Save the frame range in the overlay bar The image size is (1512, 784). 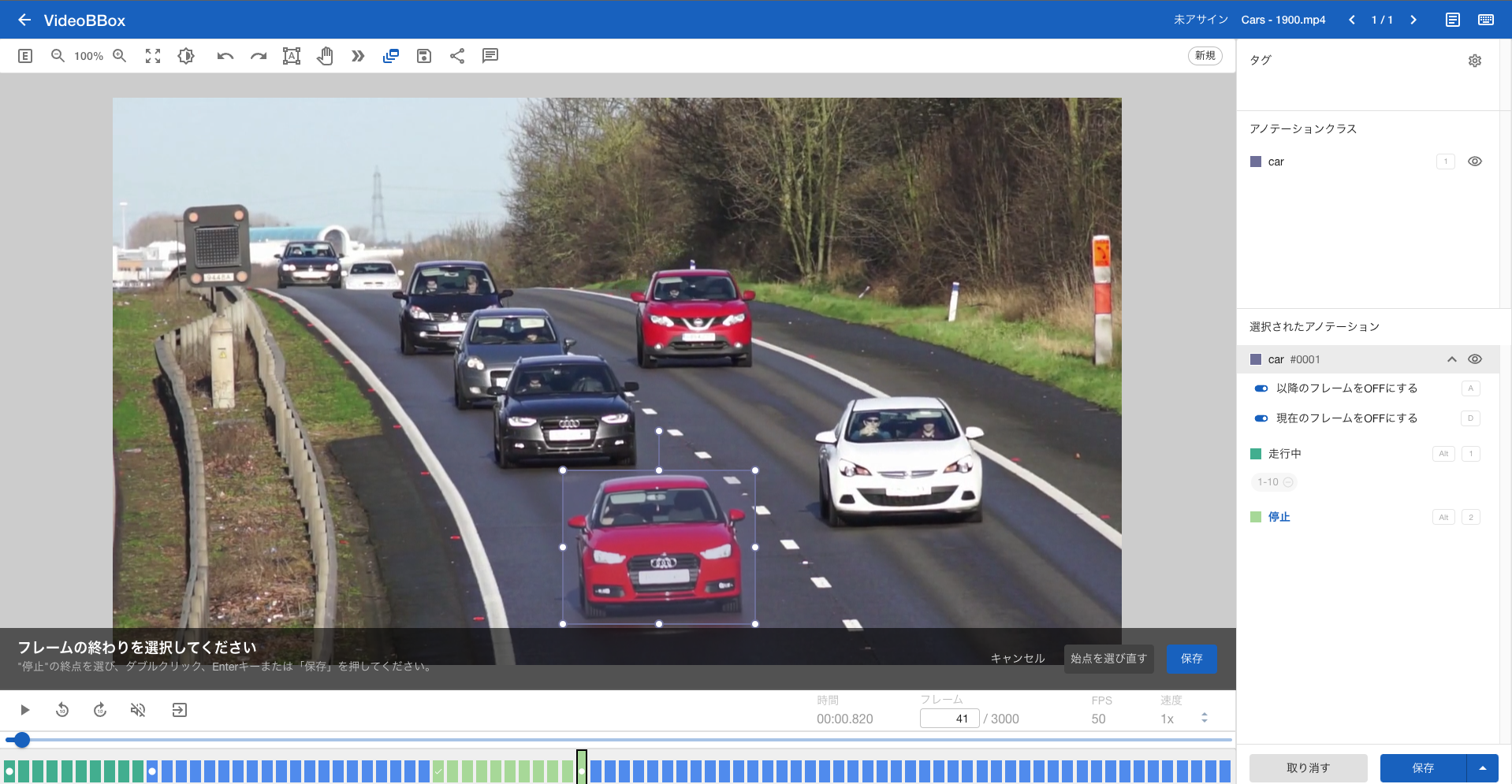click(x=1191, y=659)
